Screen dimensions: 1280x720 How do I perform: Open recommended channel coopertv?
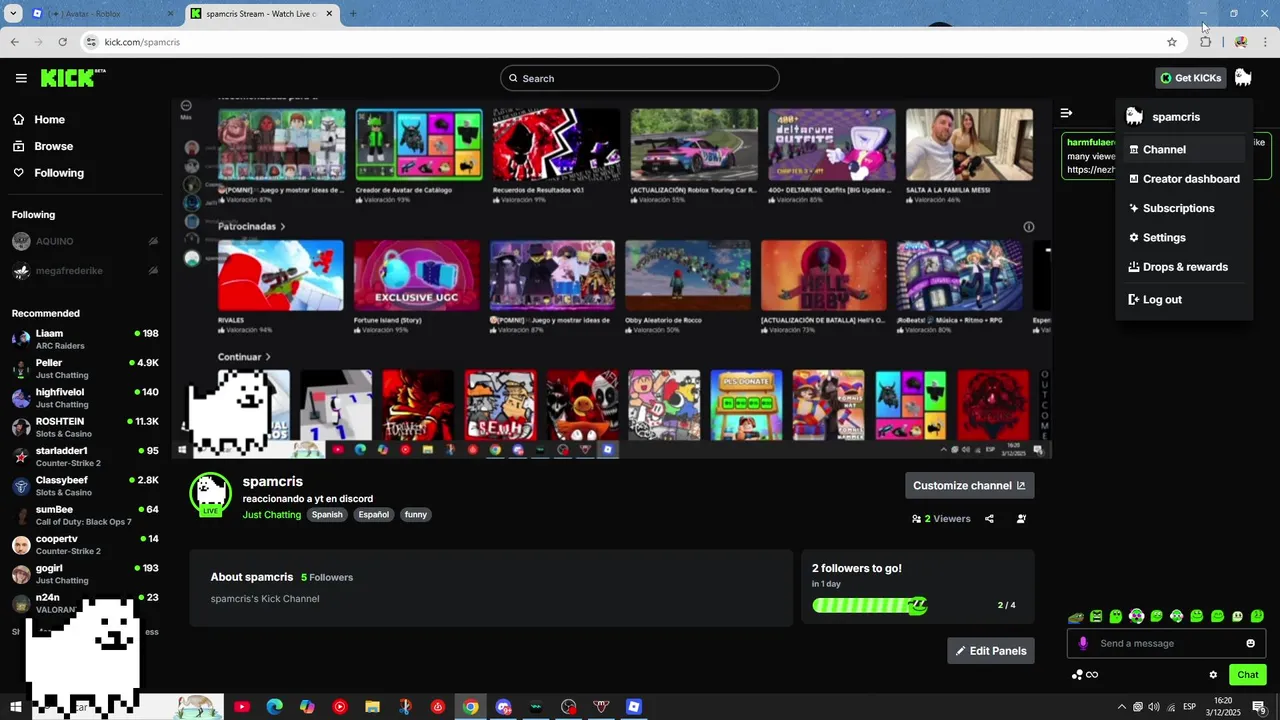[x=85, y=544]
